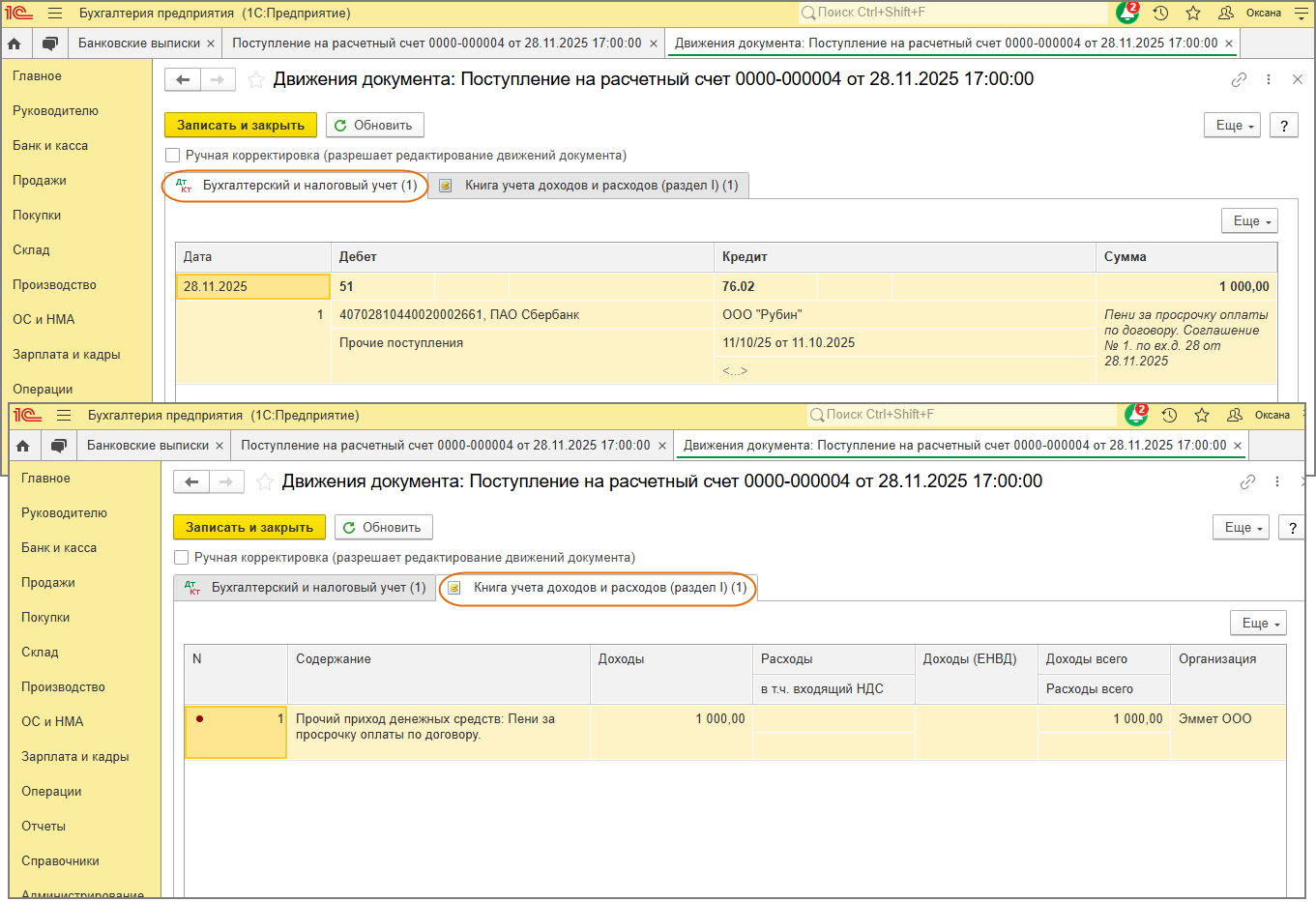1316x902 pixels.
Task: Enable Ручная корректировка checkbox in upper window
Action: pyautogui.click(x=173, y=156)
